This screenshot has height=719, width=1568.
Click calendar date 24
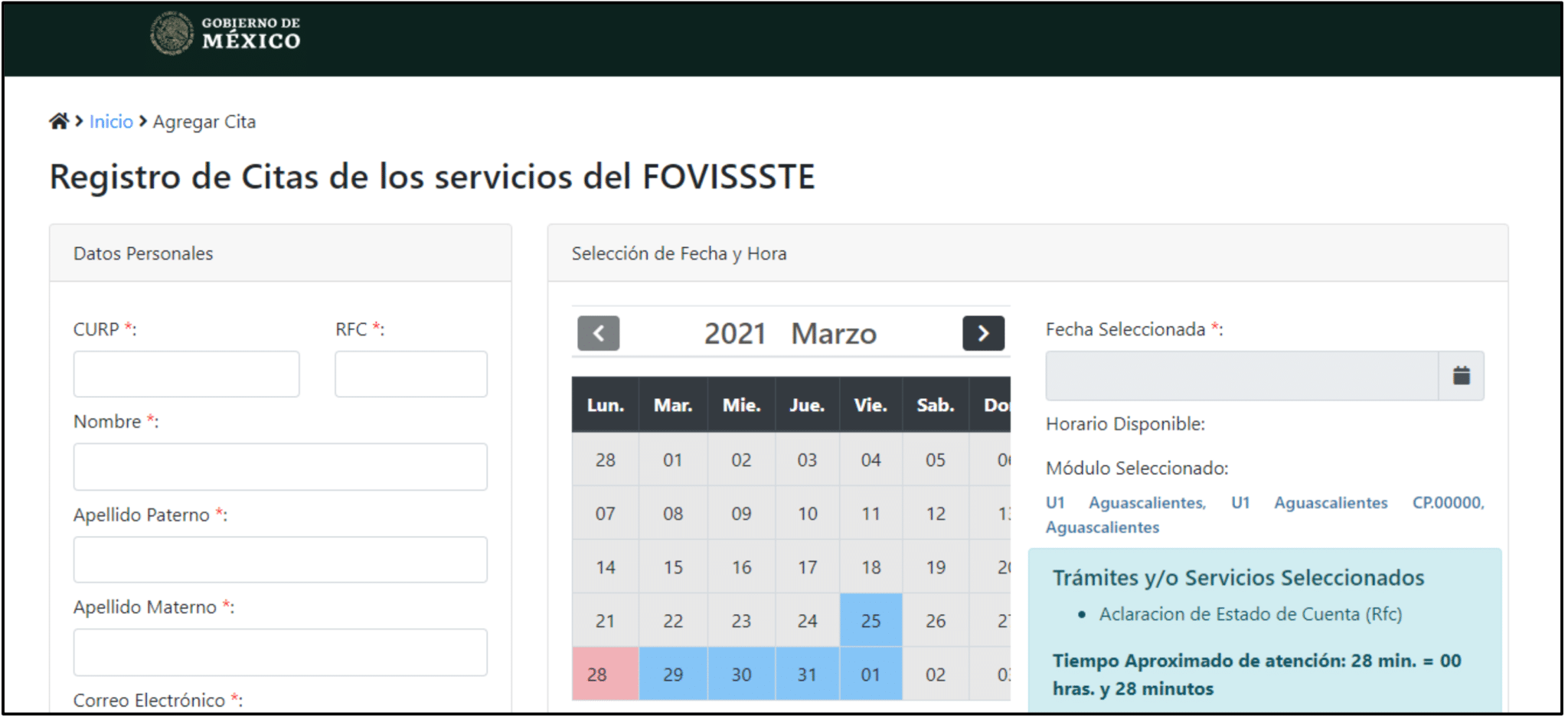point(807,620)
